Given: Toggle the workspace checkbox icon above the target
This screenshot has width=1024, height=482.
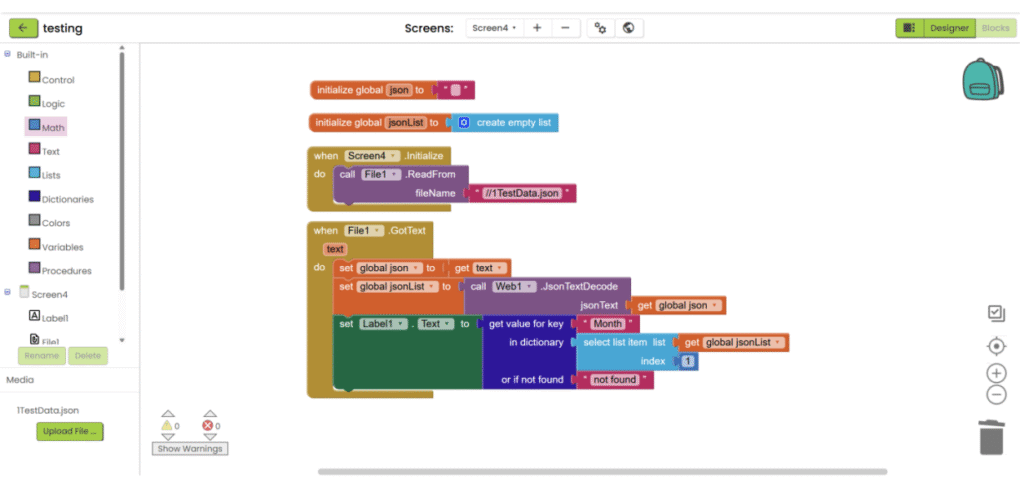Looking at the screenshot, I should (x=995, y=314).
